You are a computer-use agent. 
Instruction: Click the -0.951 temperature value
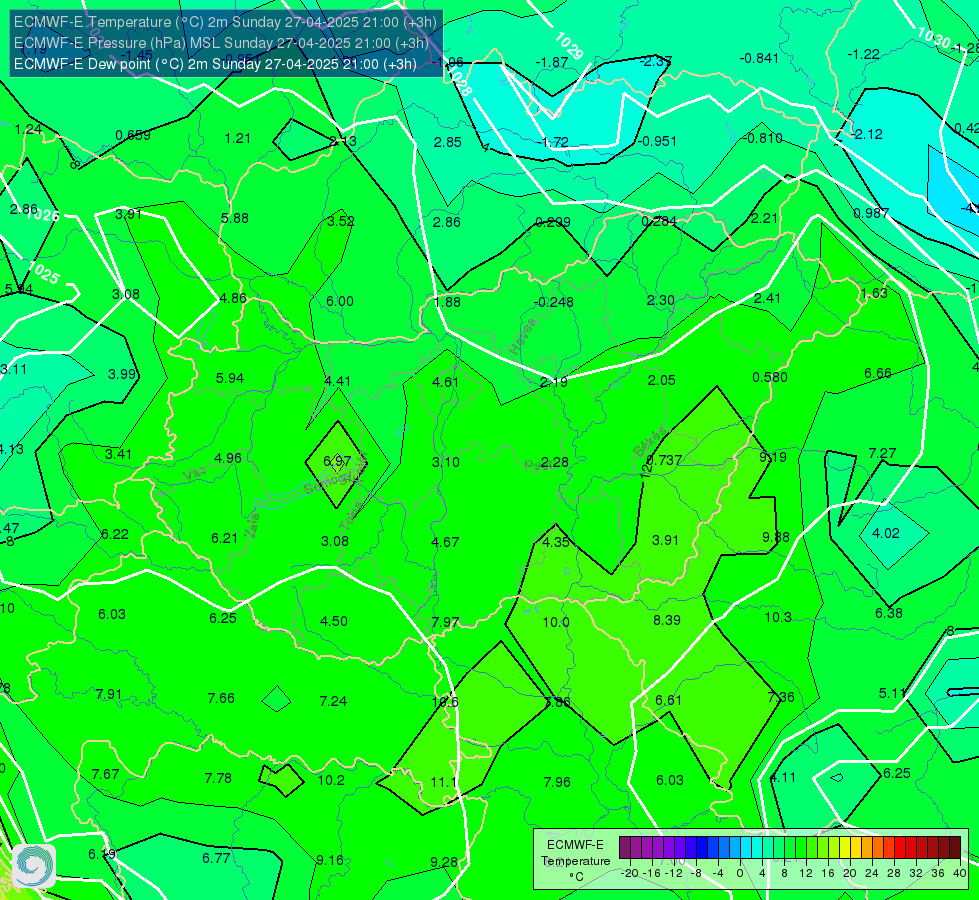click(657, 141)
